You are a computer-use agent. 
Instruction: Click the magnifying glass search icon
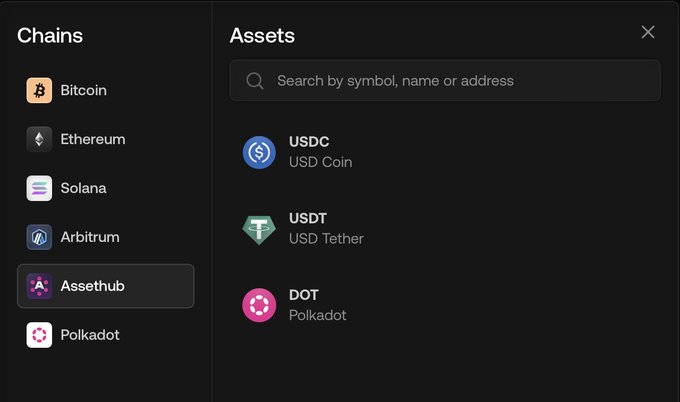pyautogui.click(x=255, y=80)
